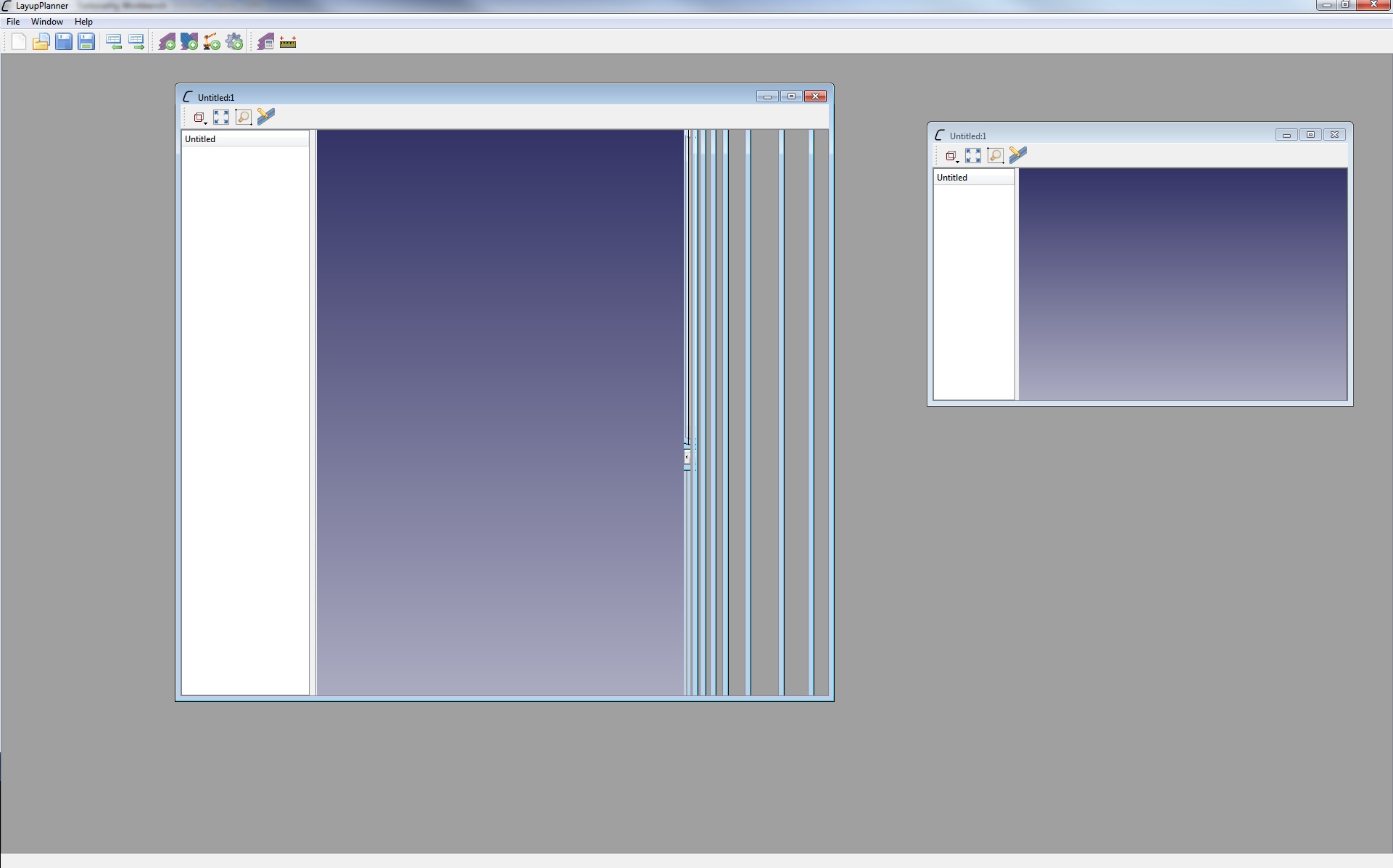This screenshot has height=868, width=1393.
Task: Click zoom-area magnifier in small Untitled:1 window
Action: point(996,156)
